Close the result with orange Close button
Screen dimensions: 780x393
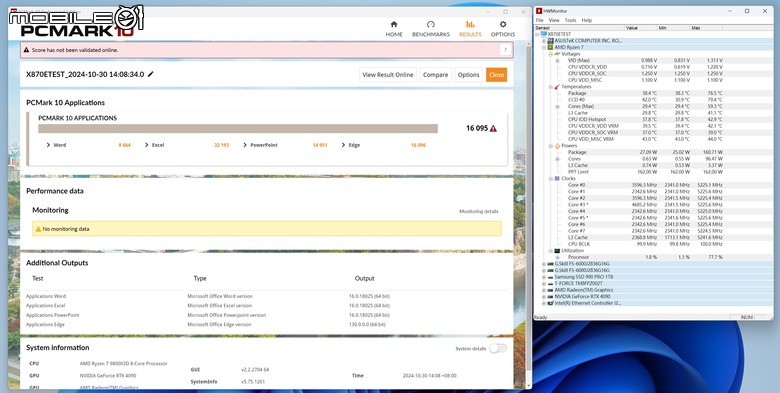click(x=496, y=75)
